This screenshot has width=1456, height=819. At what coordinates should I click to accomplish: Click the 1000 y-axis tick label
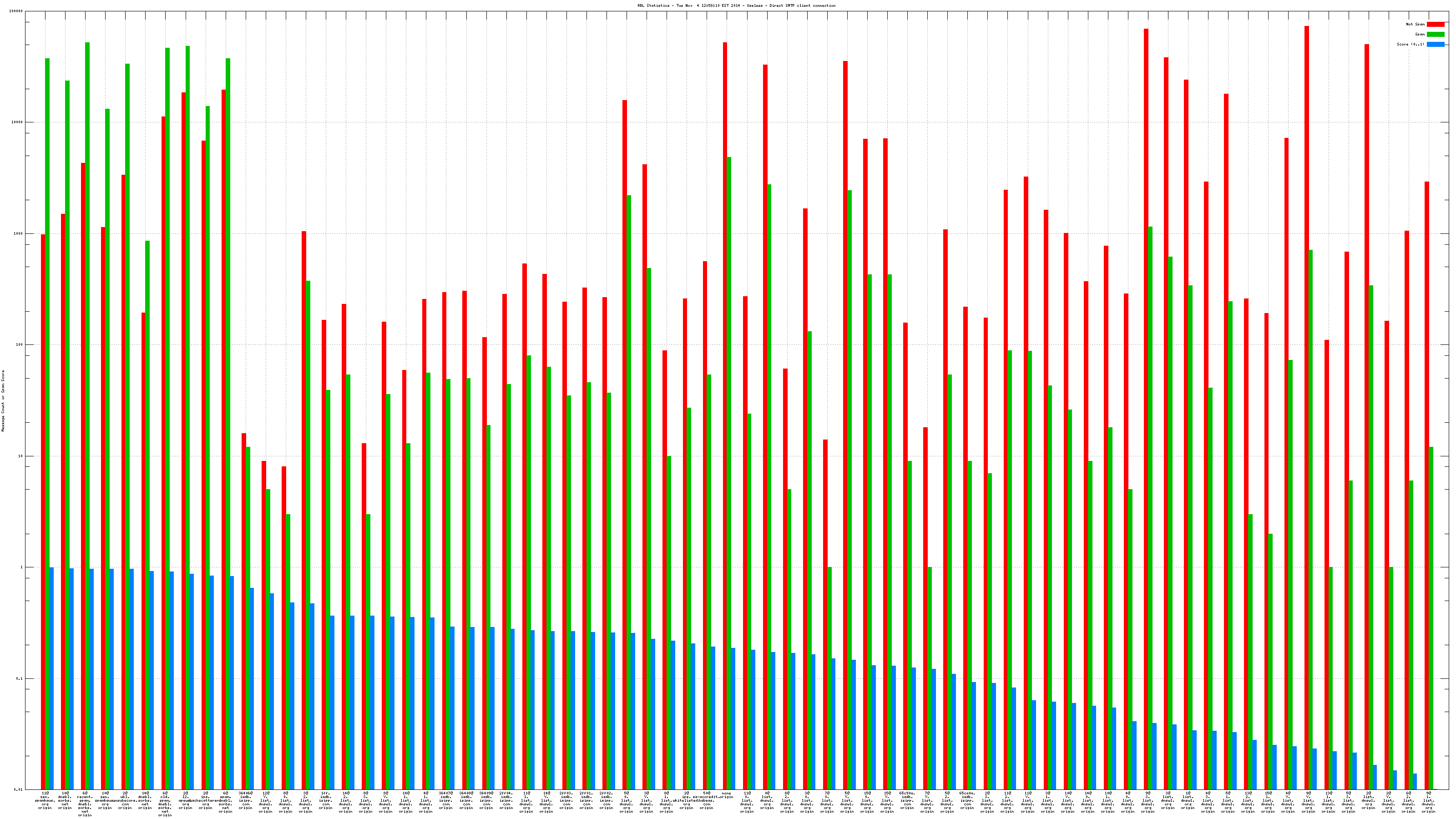pos(19,233)
